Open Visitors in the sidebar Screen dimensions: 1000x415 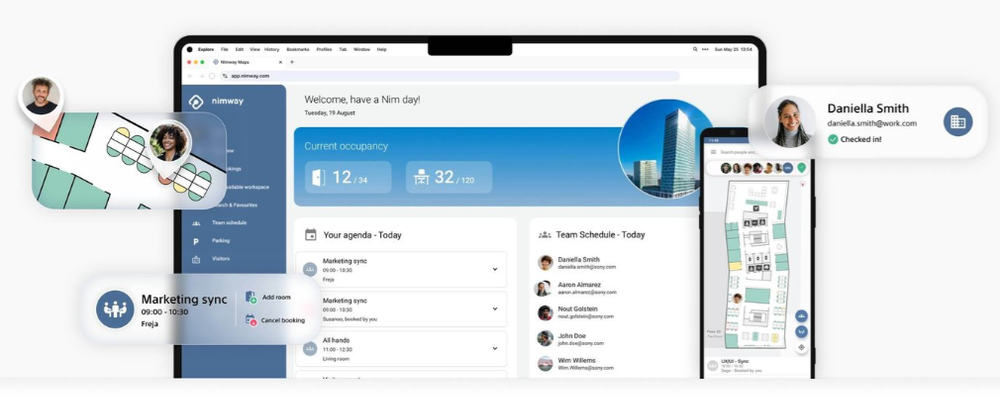coord(221,259)
